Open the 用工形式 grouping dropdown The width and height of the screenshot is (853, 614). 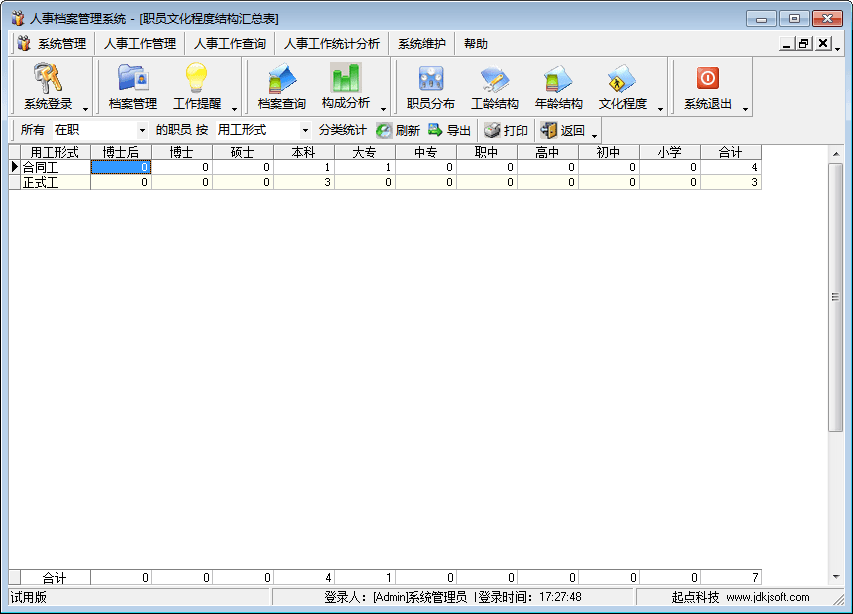tap(305, 130)
